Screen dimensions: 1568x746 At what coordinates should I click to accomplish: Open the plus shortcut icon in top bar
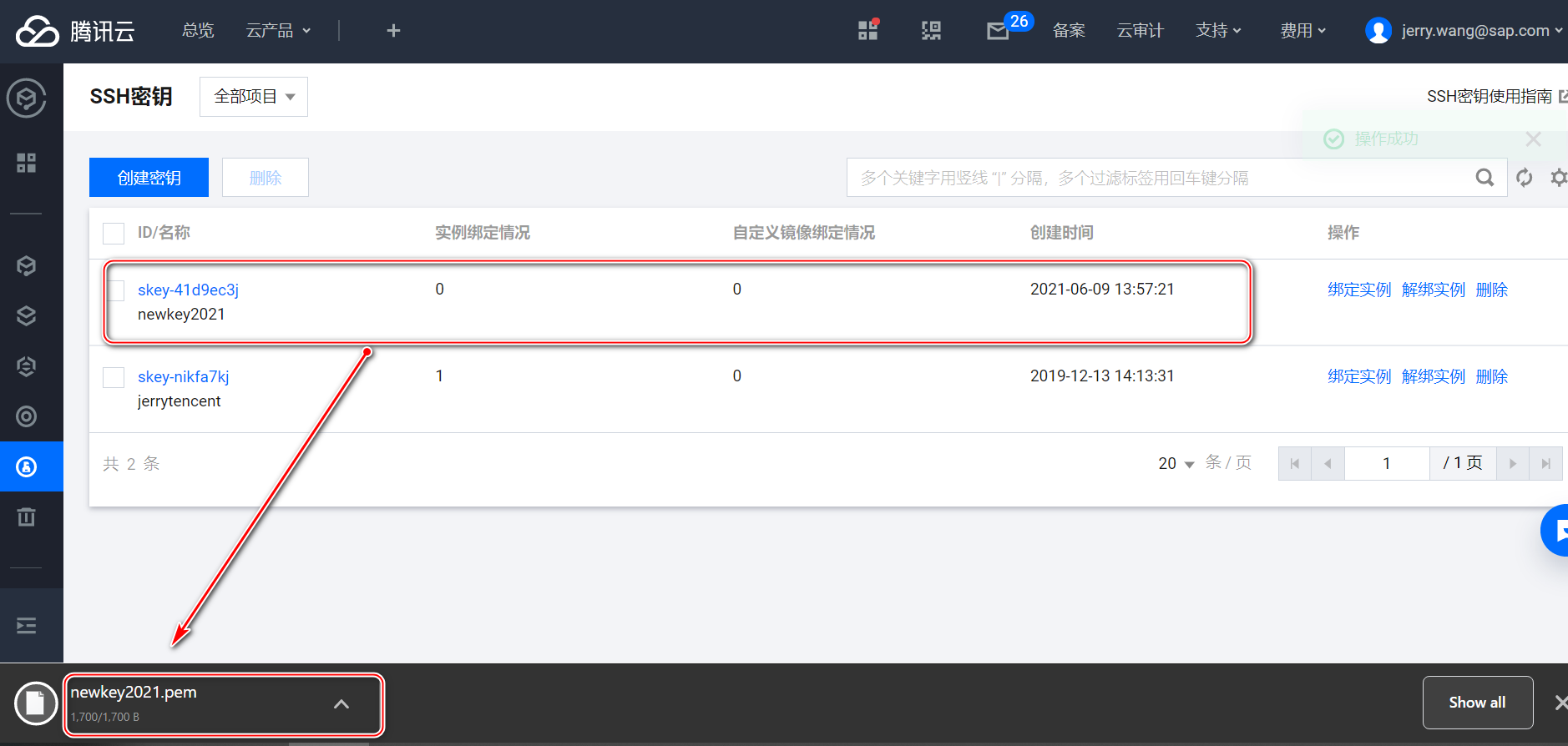[393, 31]
